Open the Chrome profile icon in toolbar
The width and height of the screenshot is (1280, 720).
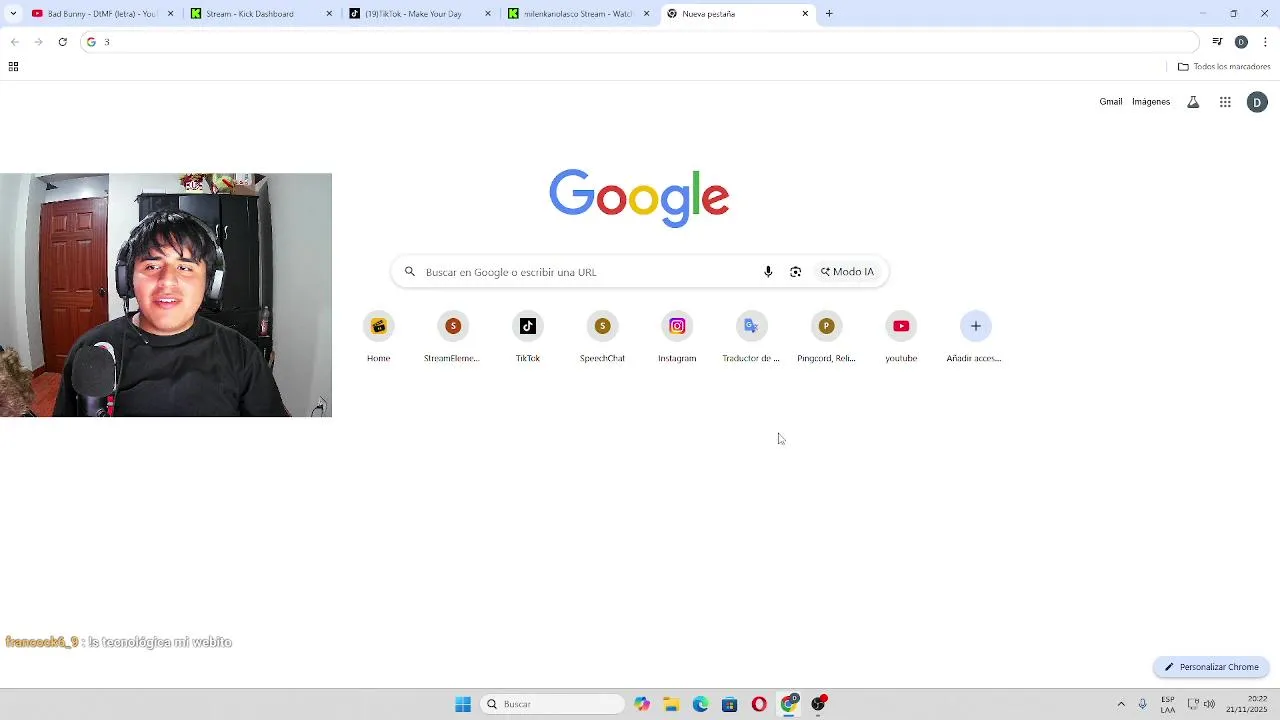(1241, 42)
